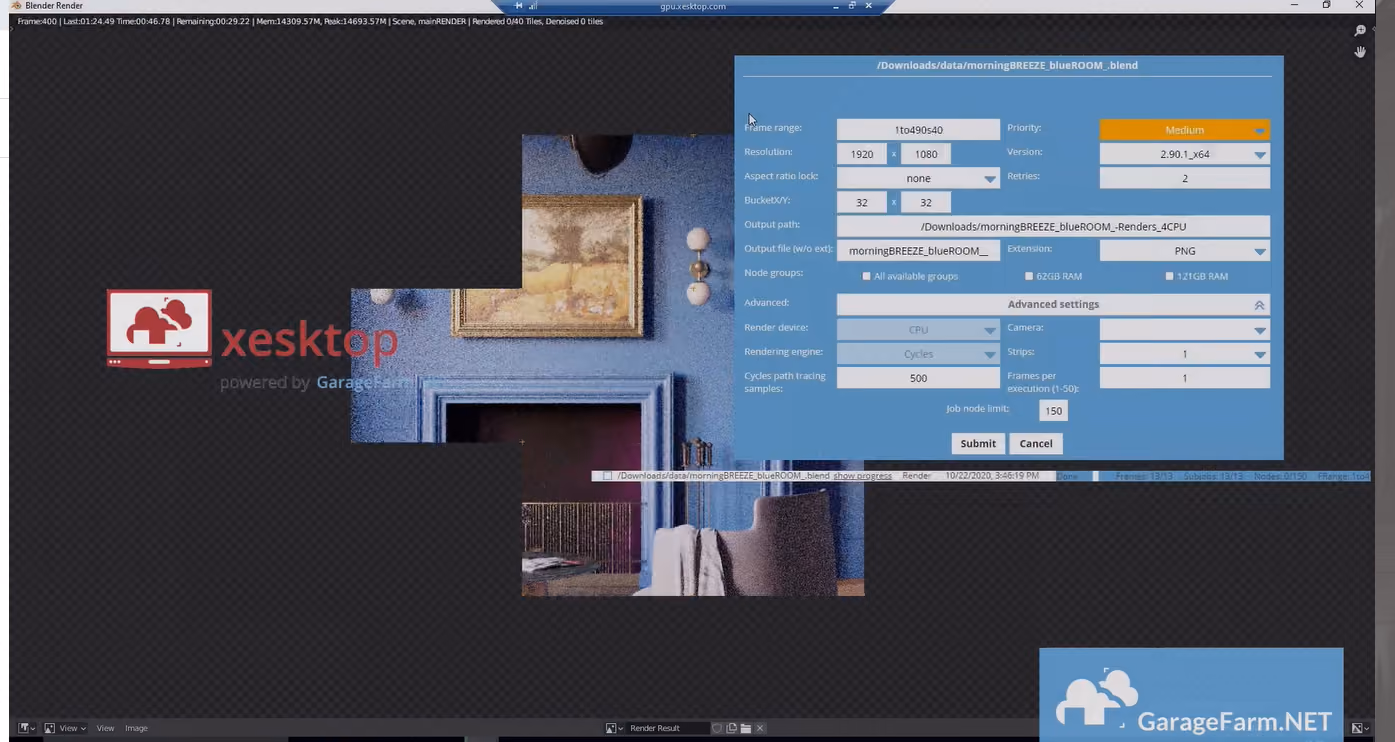The height and width of the screenshot is (742, 1395).
Task: Click the zoom magnifier icon in render view
Action: [x=1360, y=31]
